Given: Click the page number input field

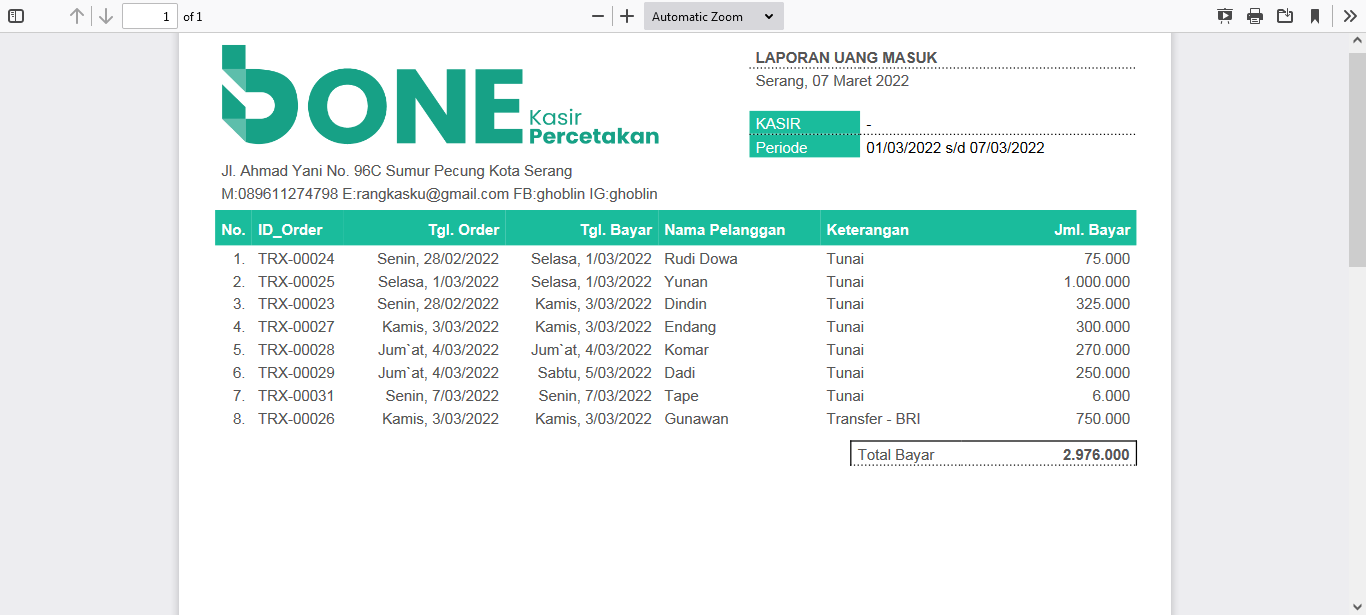Looking at the screenshot, I should [x=150, y=16].
